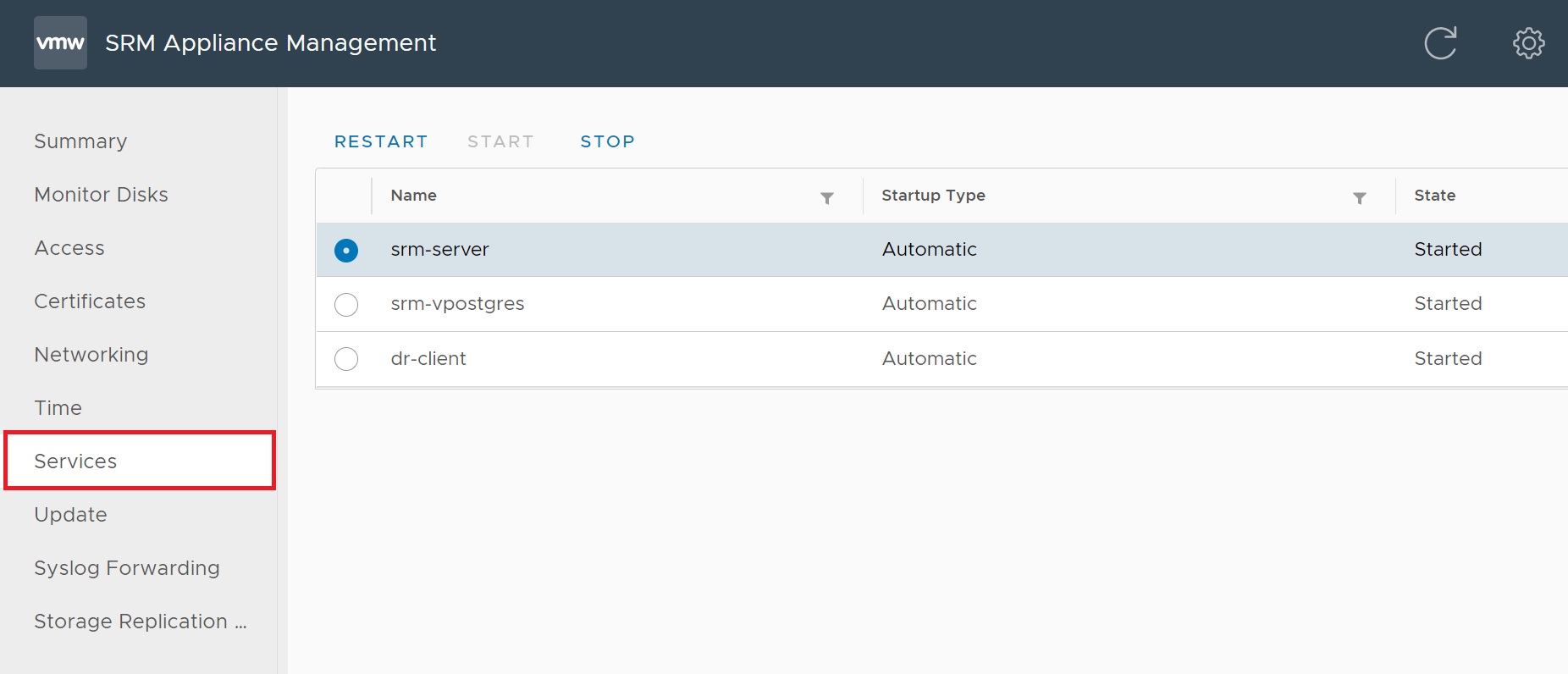Open the Startup Type column filter
This screenshot has height=674, width=1568.
pos(1359,198)
